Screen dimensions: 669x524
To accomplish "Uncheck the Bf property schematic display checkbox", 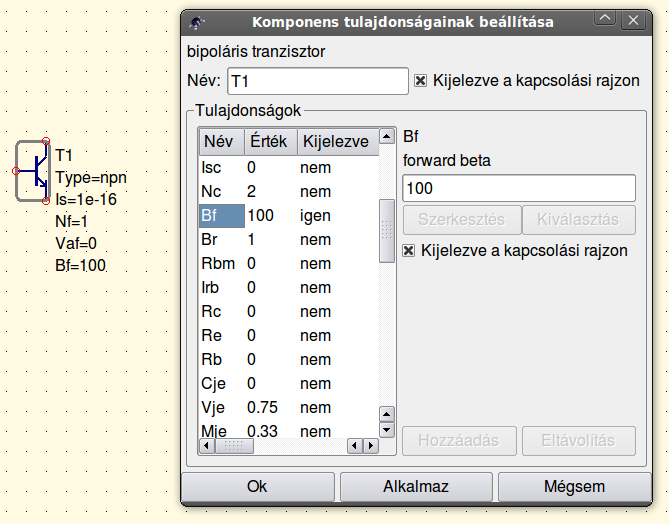I will point(408,250).
